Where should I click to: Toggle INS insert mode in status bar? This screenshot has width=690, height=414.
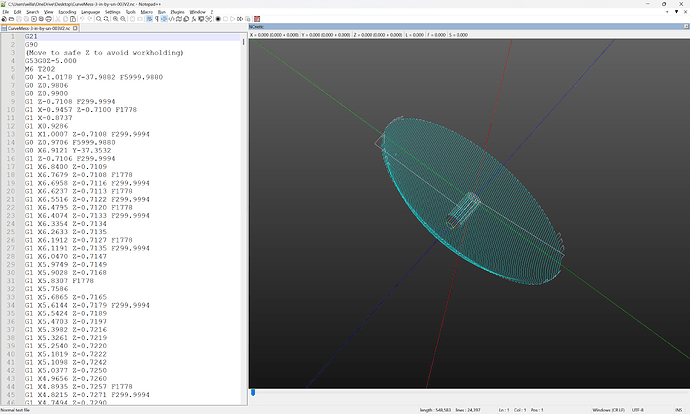680,409
